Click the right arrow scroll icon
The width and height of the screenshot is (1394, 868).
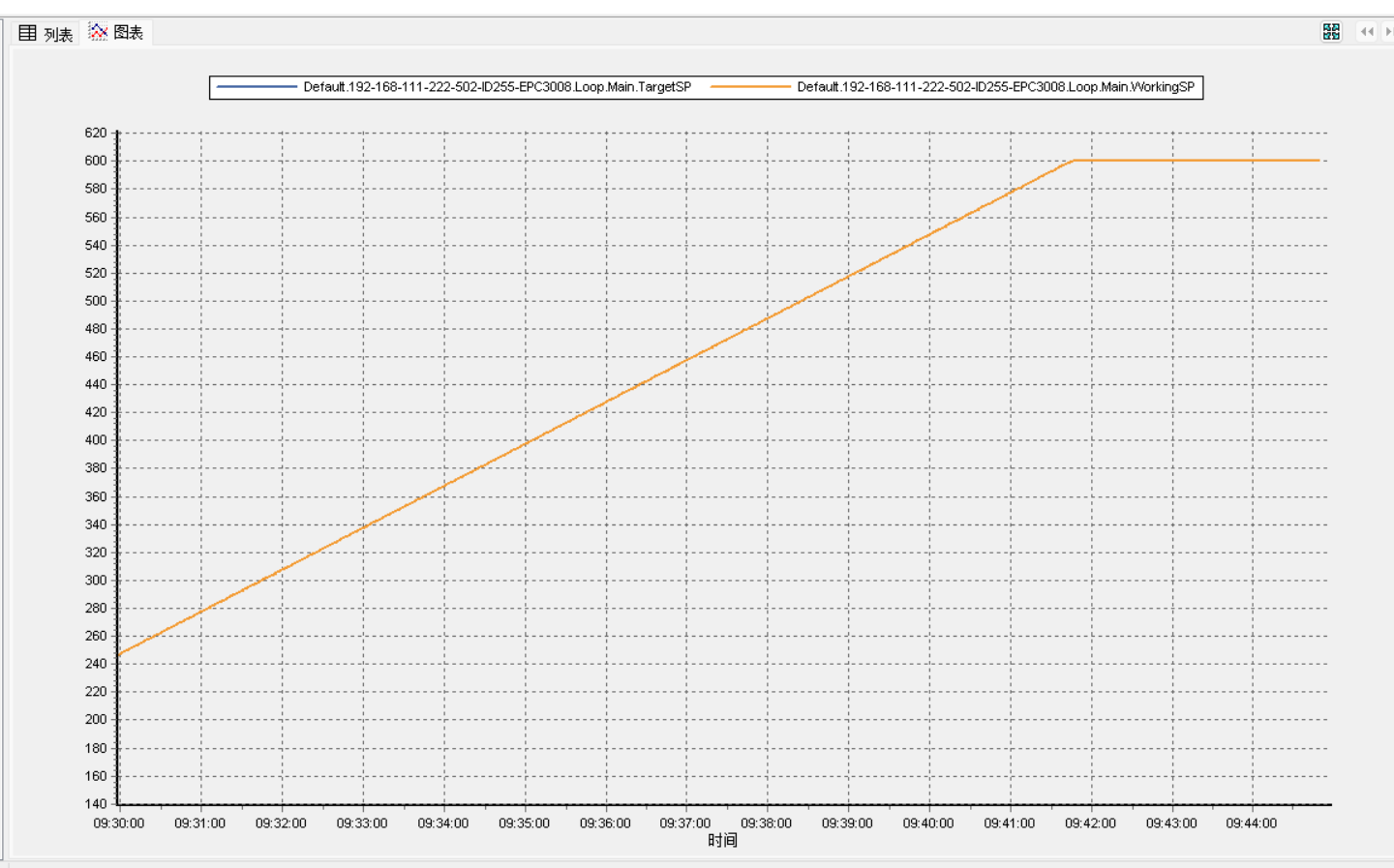click(x=1388, y=32)
